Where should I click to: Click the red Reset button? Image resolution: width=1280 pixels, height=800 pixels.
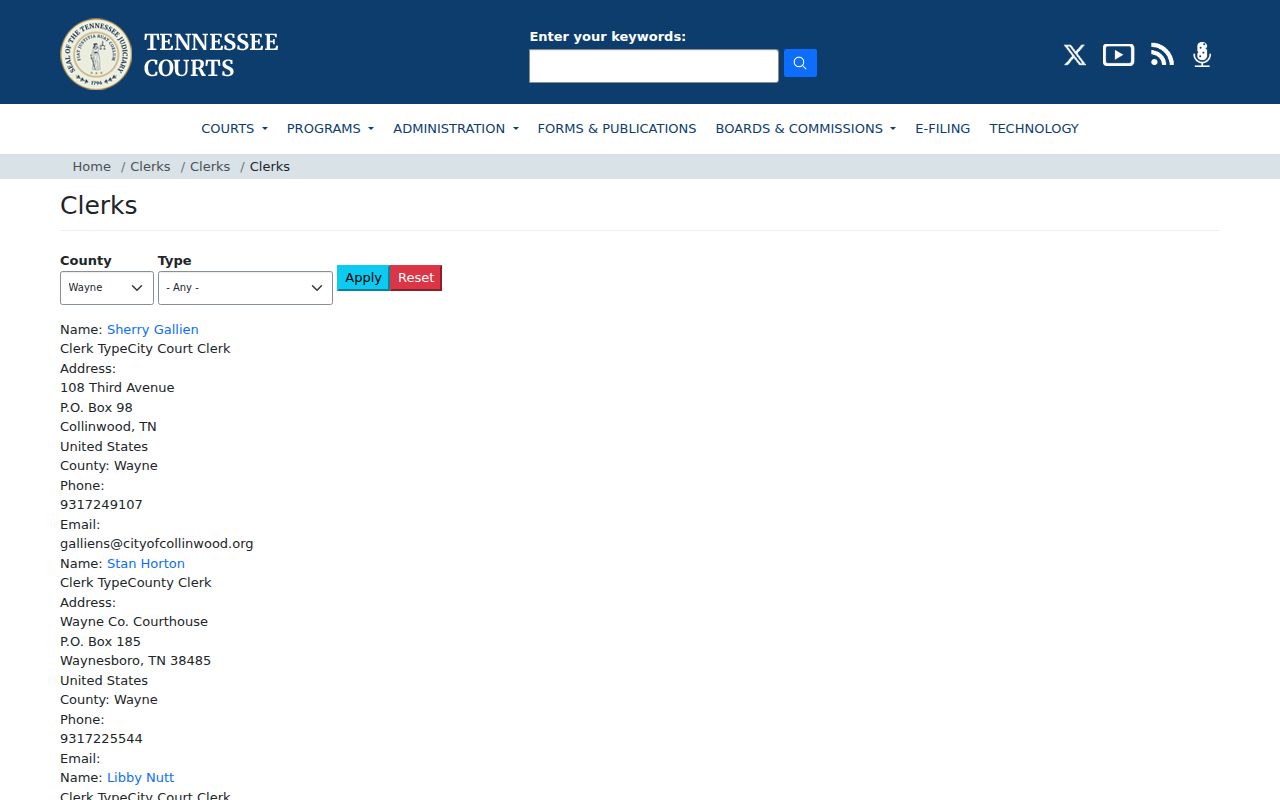pyautogui.click(x=416, y=278)
